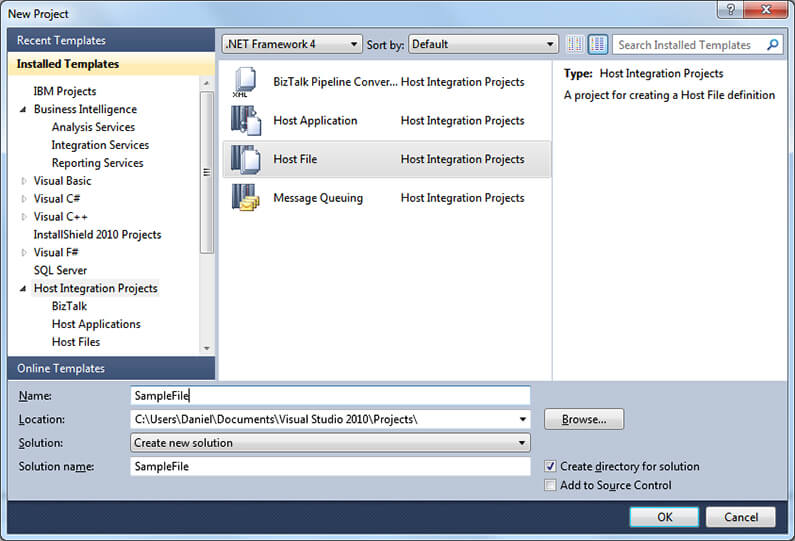Select the Visual C++ tree label

point(60,217)
